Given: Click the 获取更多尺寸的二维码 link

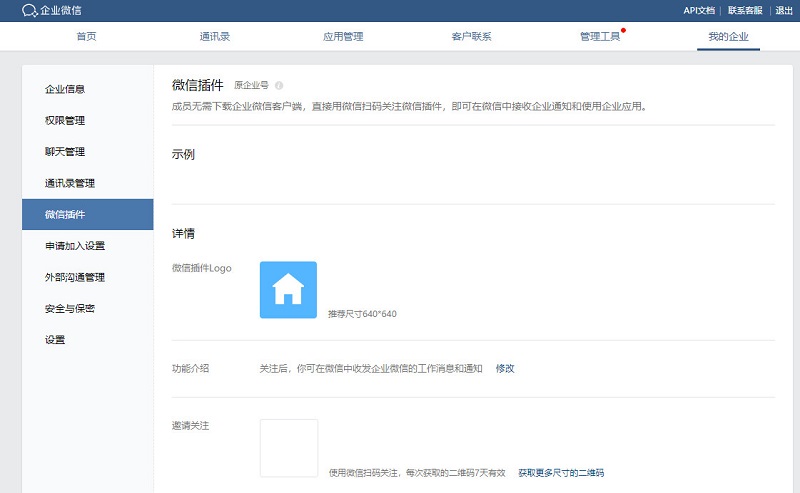Looking at the screenshot, I should (561, 473).
